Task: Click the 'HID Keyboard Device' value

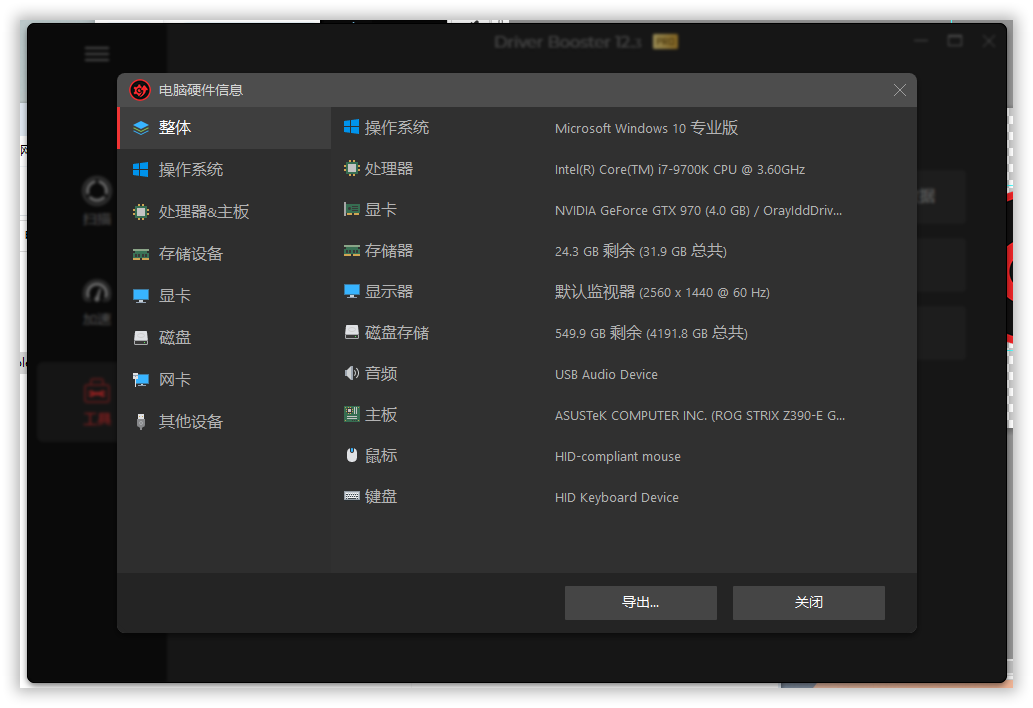Action: tap(617, 497)
